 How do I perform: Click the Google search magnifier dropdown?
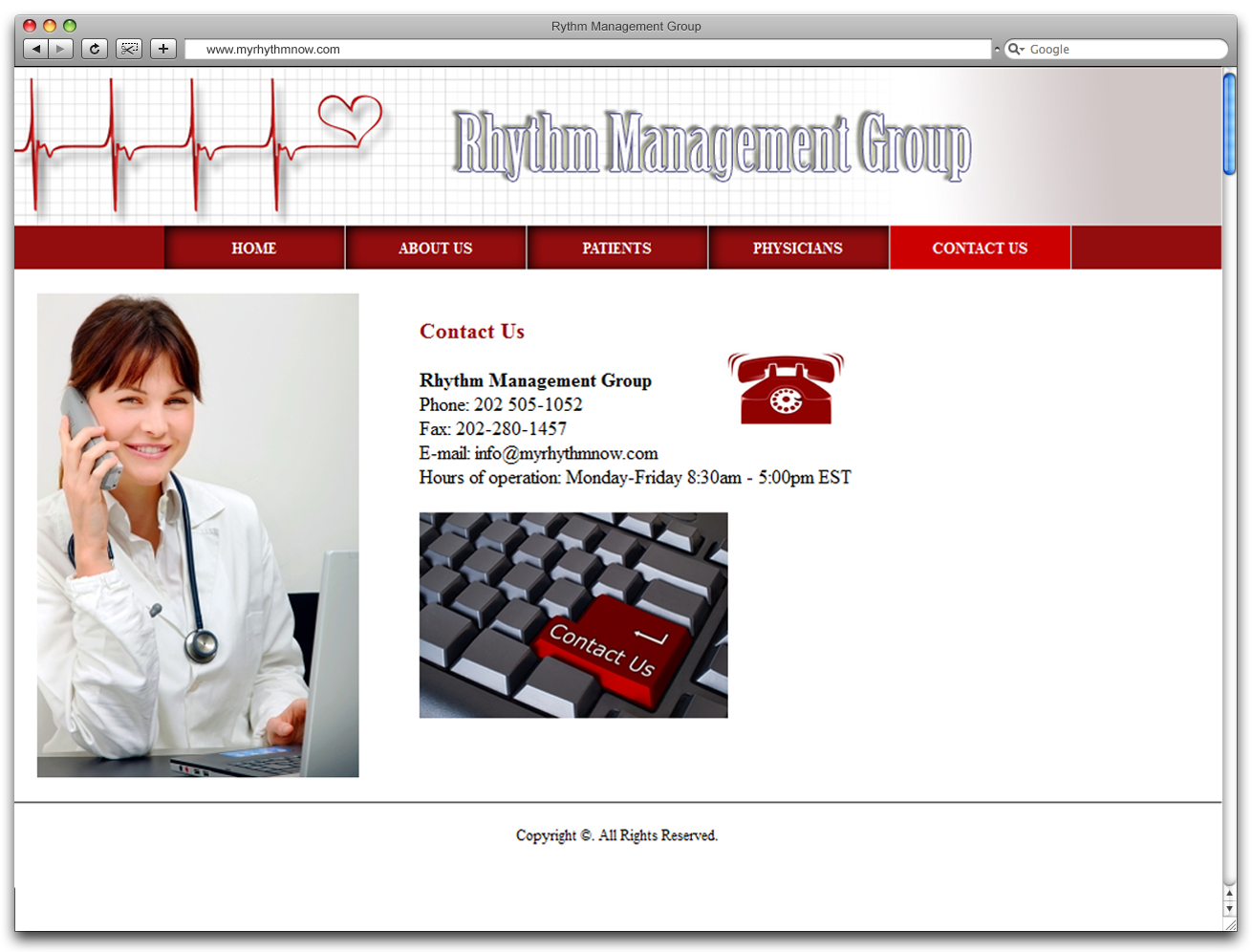[1016, 49]
